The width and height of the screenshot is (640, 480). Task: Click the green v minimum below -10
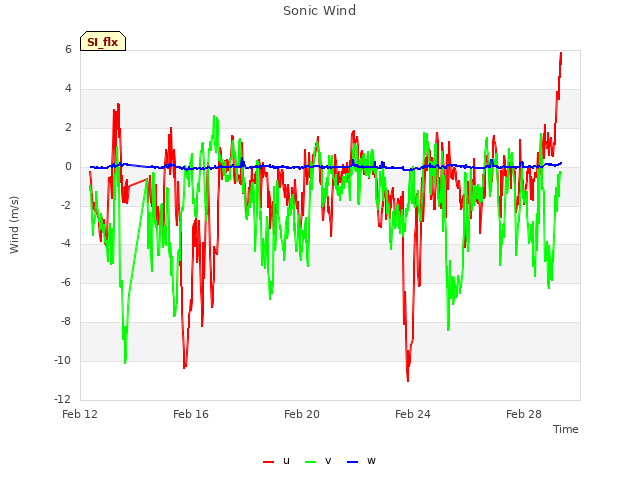[125, 362]
